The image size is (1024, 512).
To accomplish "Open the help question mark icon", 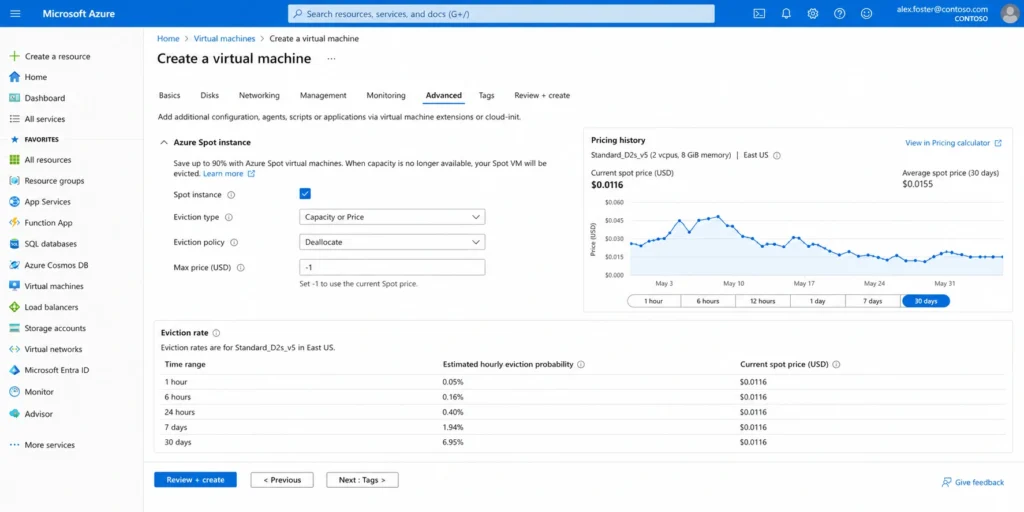I will click(x=839, y=14).
